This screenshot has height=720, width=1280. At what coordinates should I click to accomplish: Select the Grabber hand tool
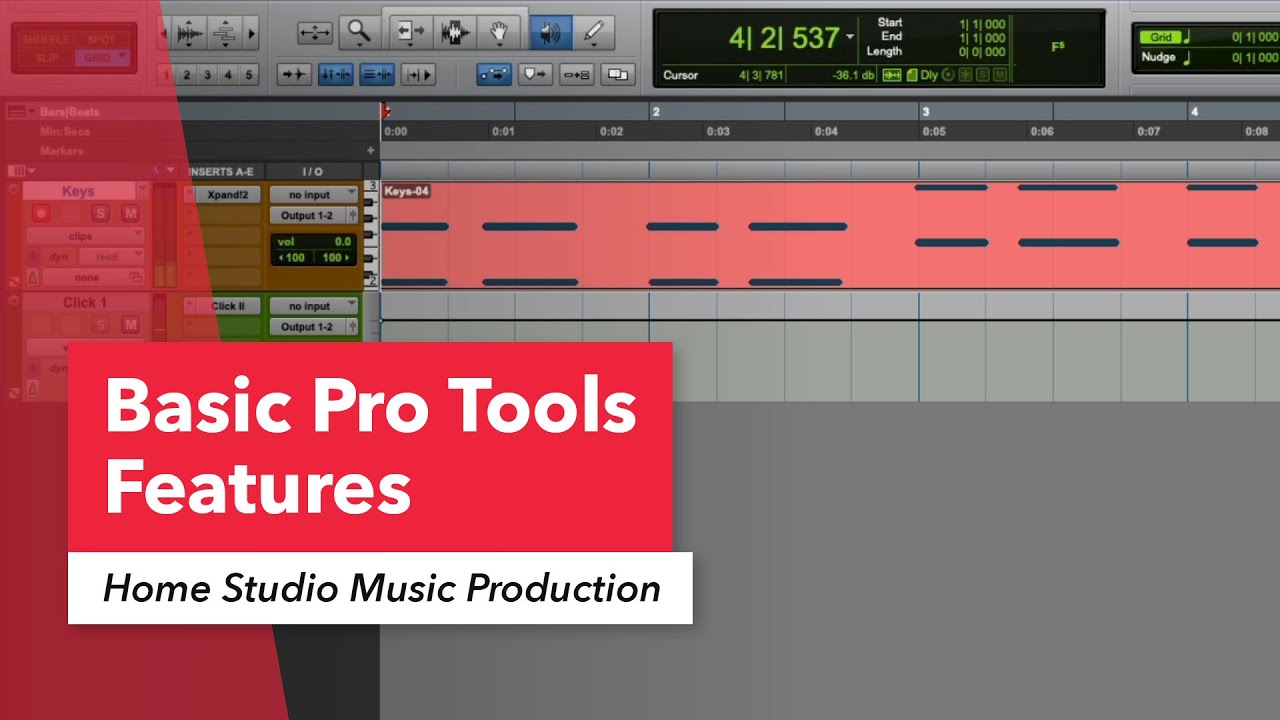click(500, 33)
